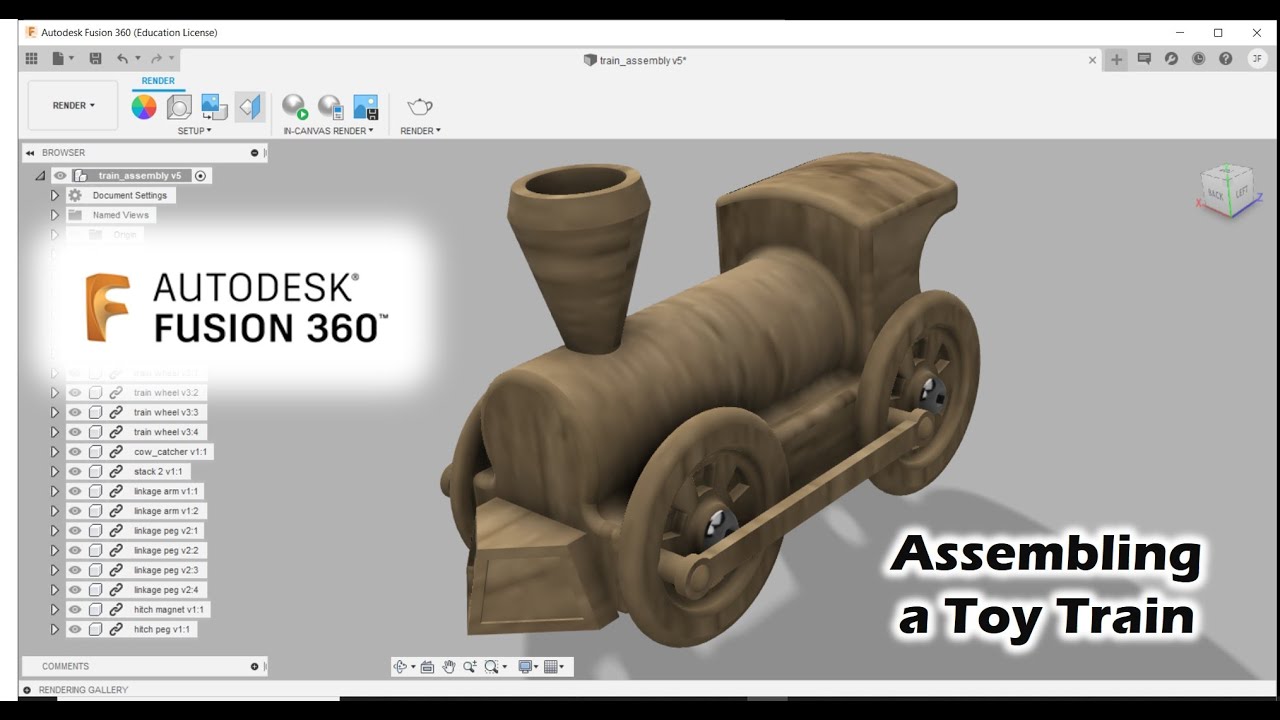Screen dimensions: 1280x720
Task: Open the notifications chat icon
Action: click(1145, 60)
